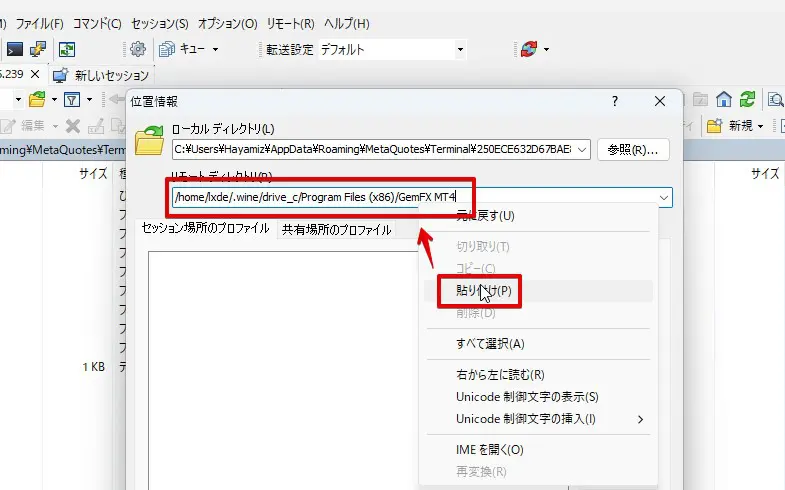Click the 参照(R)... browse button
This screenshot has height=490, width=785.
click(x=632, y=150)
